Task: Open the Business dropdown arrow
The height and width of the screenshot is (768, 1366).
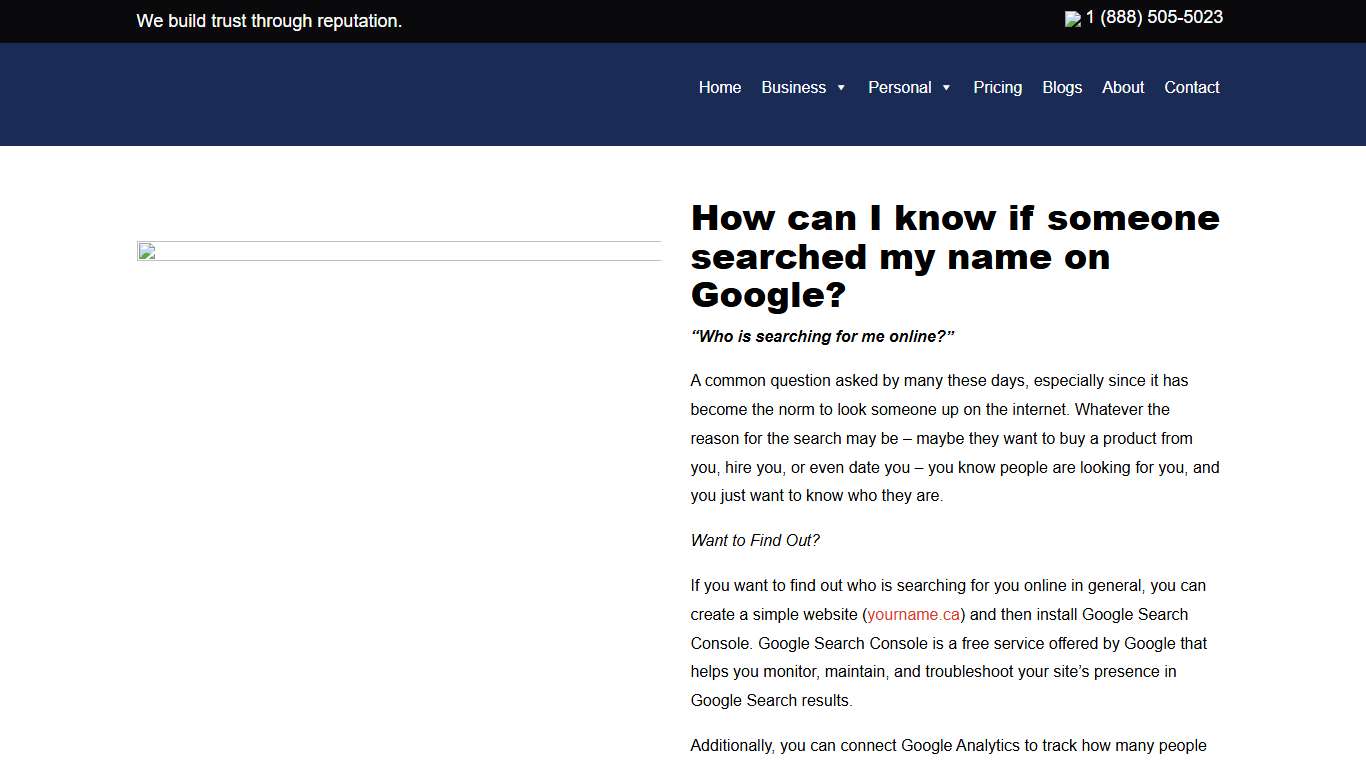Action: click(x=841, y=88)
